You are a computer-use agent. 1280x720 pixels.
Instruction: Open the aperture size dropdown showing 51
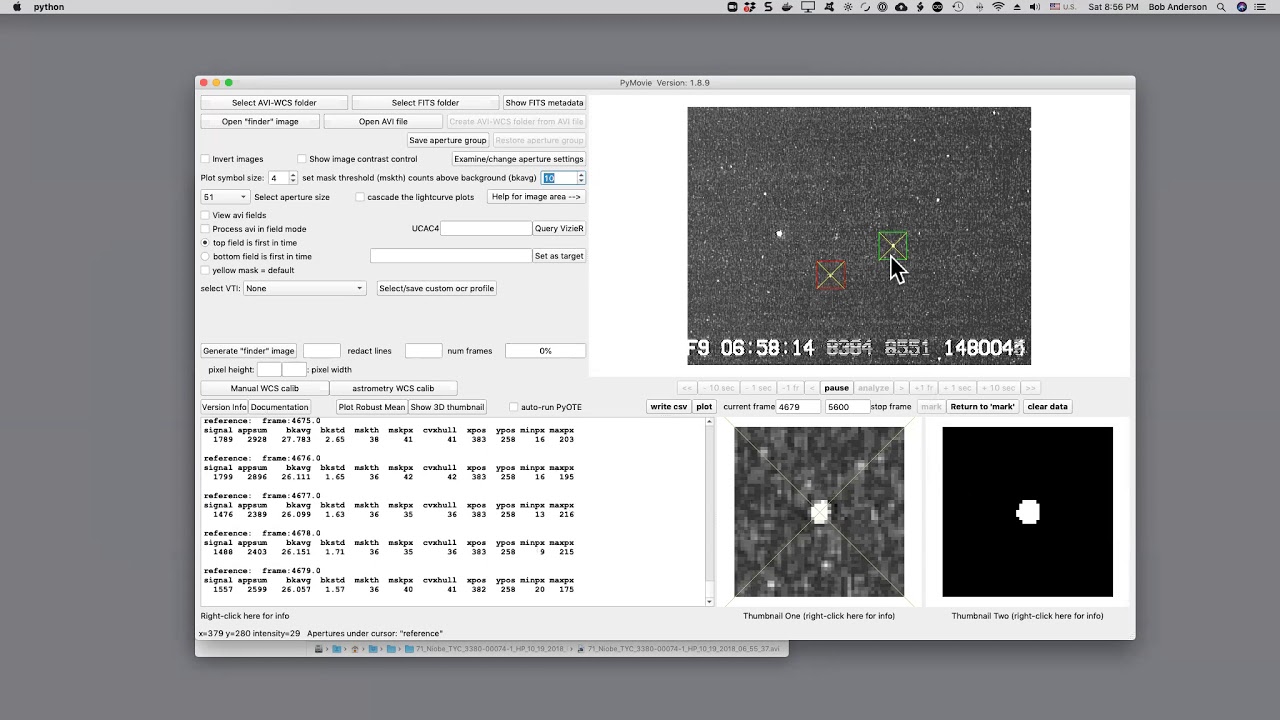(225, 197)
